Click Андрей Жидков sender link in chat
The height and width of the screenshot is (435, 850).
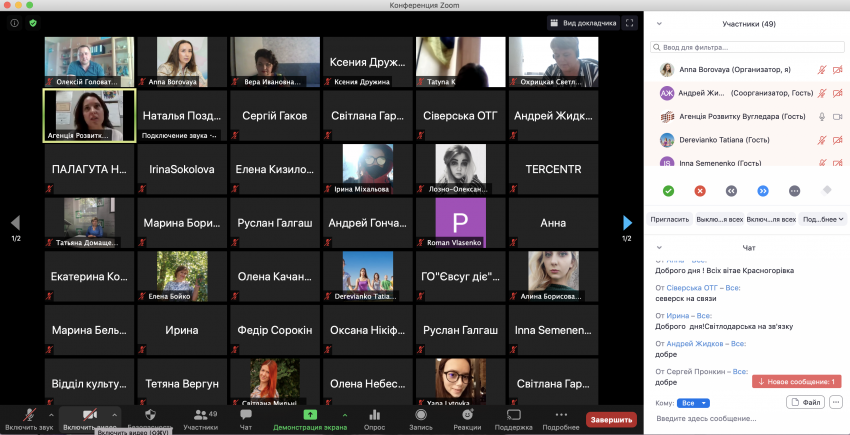(697, 344)
